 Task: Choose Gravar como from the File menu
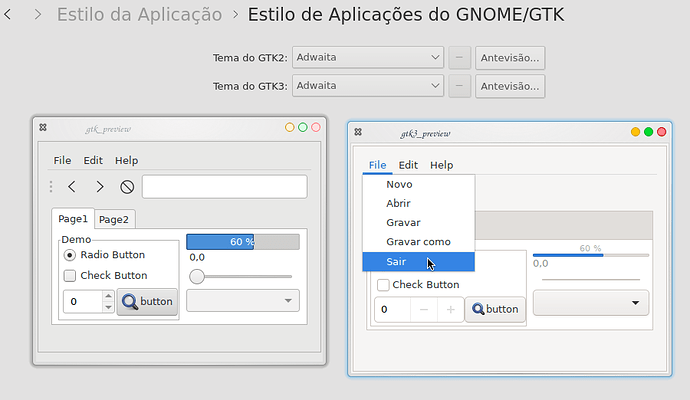coord(418,242)
